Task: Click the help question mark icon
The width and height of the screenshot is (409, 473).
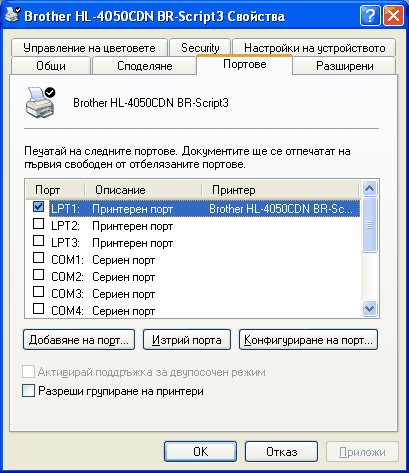Action: tap(370, 16)
